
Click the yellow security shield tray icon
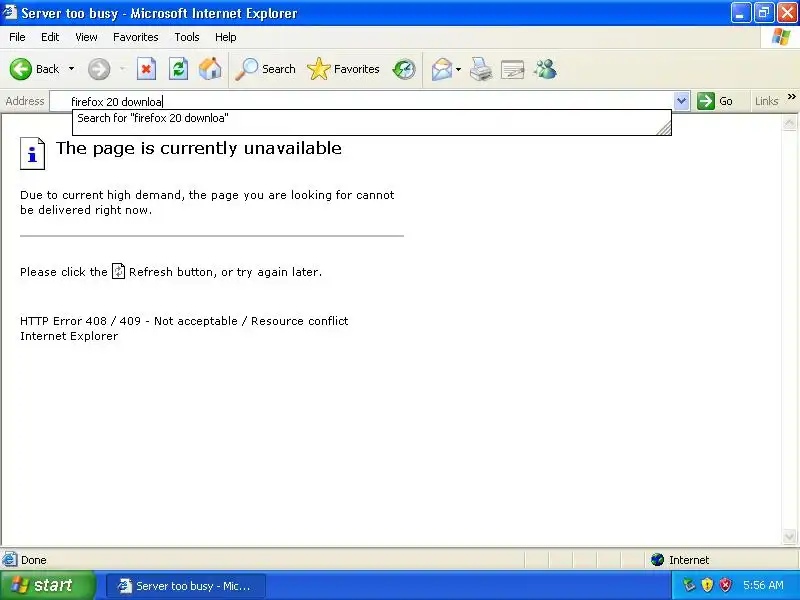tap(707, 585)
